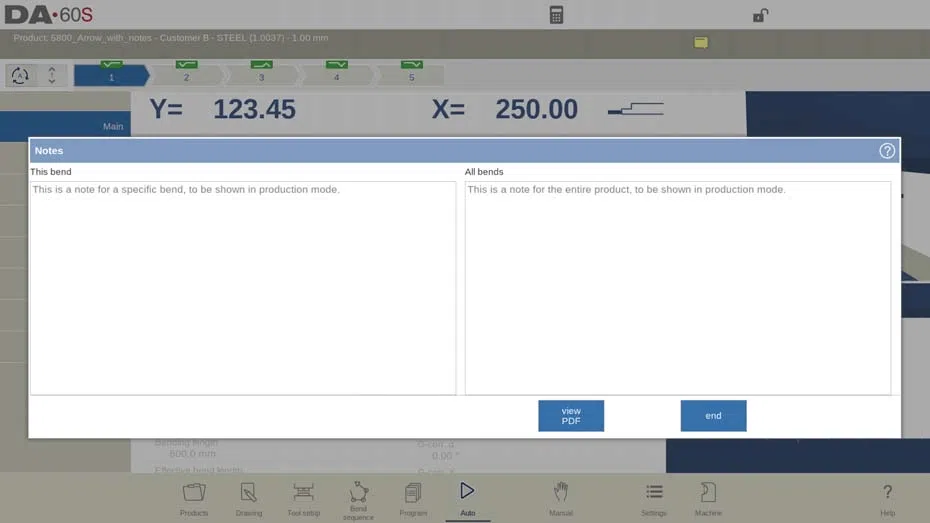Viewport: 930px width, 523px height.
Task: Switch to Auto mode
Action: 467,499
